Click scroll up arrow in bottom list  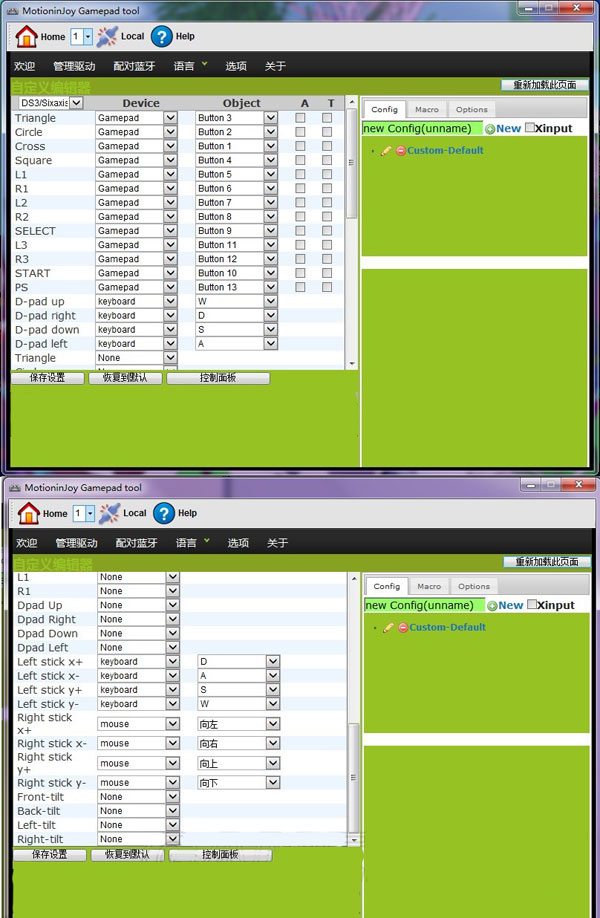tap(354, 578)
